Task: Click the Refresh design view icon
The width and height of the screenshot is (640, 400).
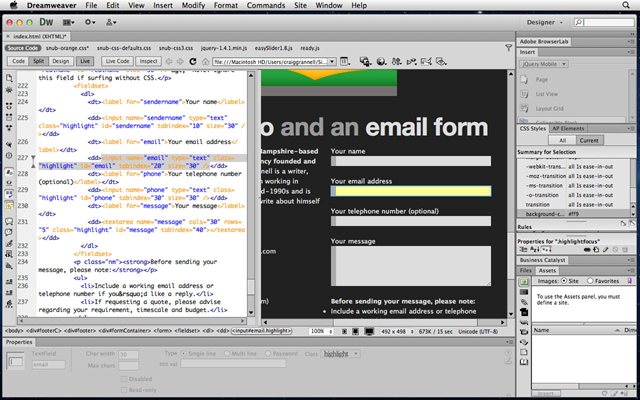Action: 193,62
